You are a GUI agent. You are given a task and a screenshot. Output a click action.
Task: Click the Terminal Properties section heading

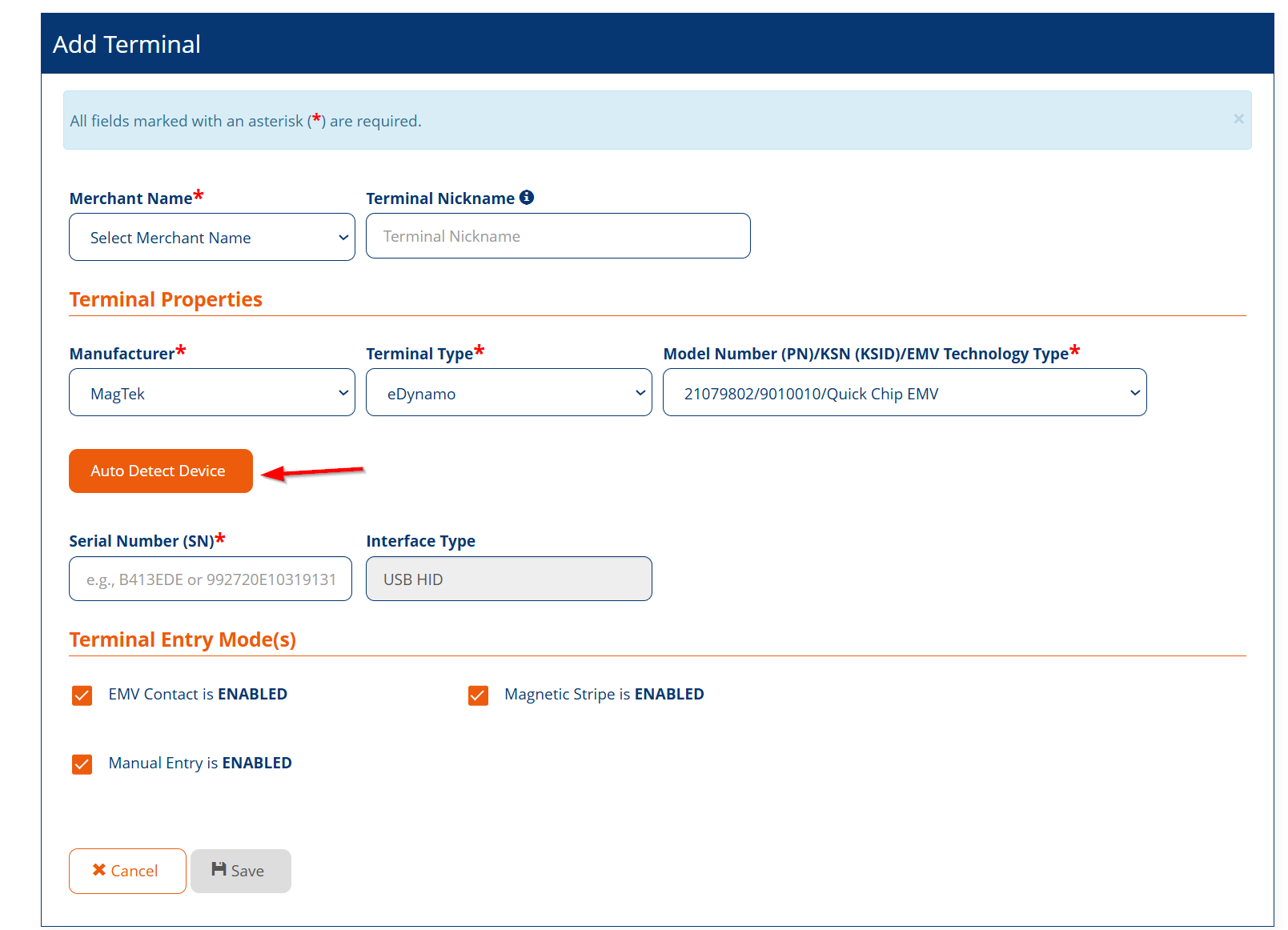click(x=166, y=299)
